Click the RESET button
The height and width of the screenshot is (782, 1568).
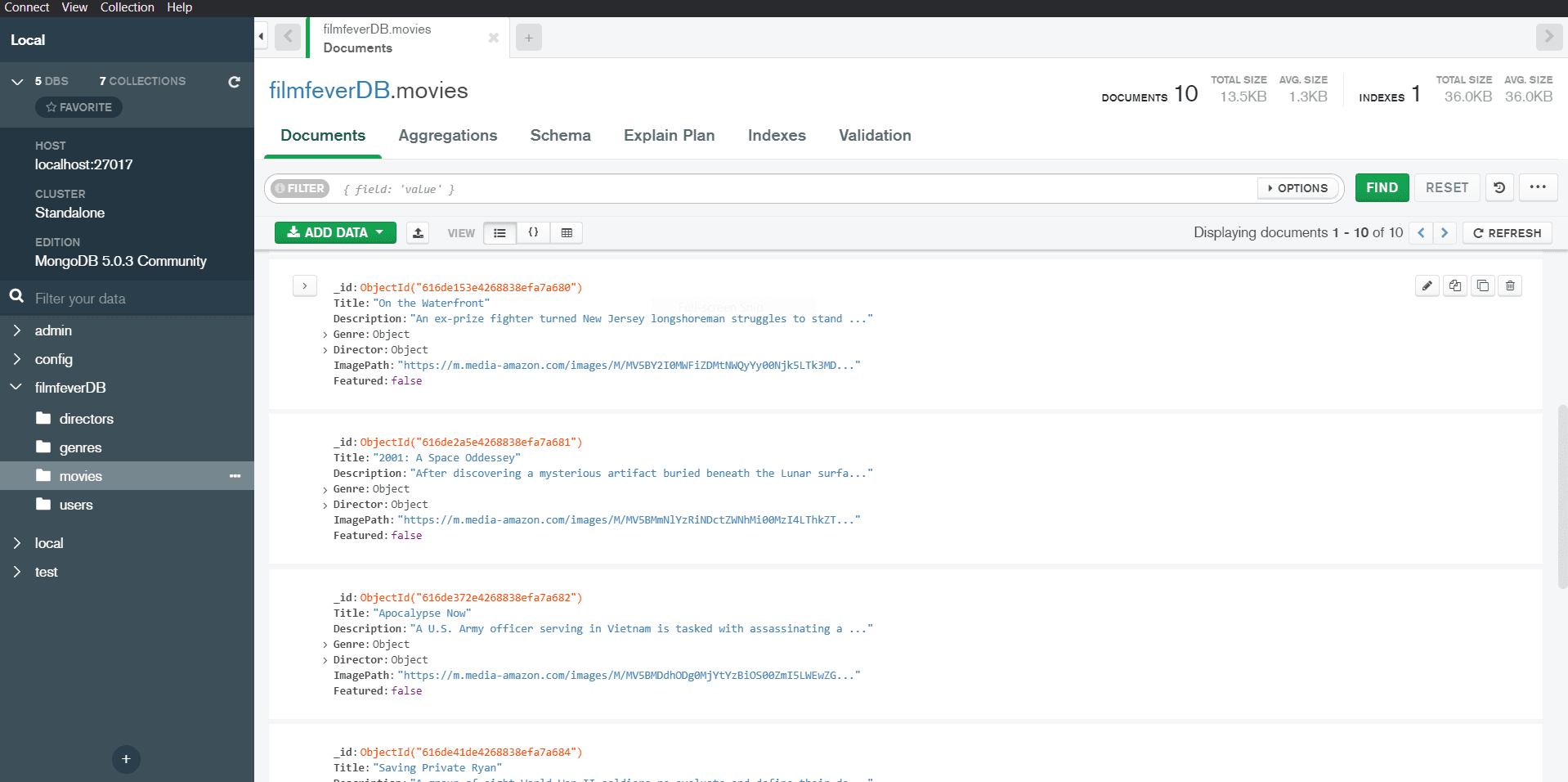coord(1446,187)
